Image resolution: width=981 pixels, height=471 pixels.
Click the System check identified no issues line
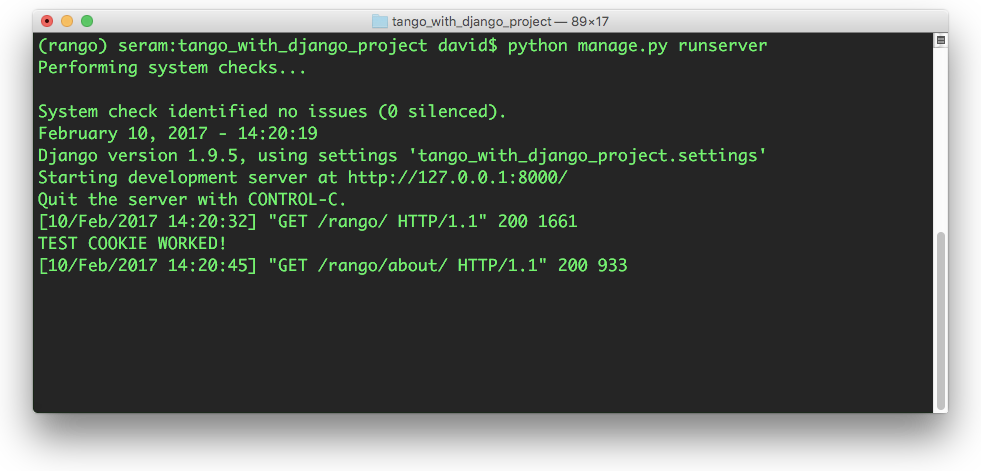pos(272,112)
